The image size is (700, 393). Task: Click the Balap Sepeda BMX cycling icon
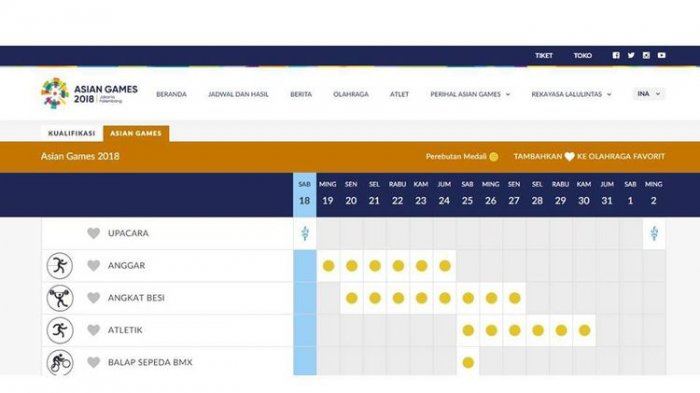coord(60,362)
